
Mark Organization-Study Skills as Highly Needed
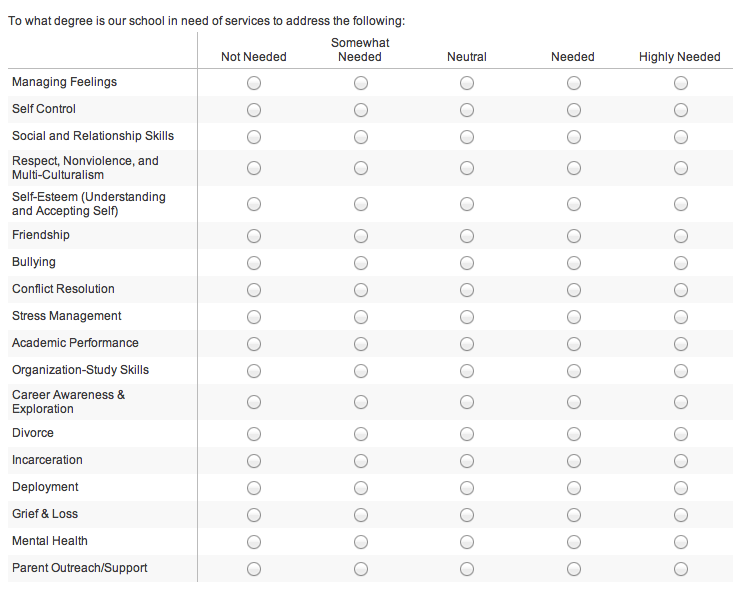coord(681,371)
